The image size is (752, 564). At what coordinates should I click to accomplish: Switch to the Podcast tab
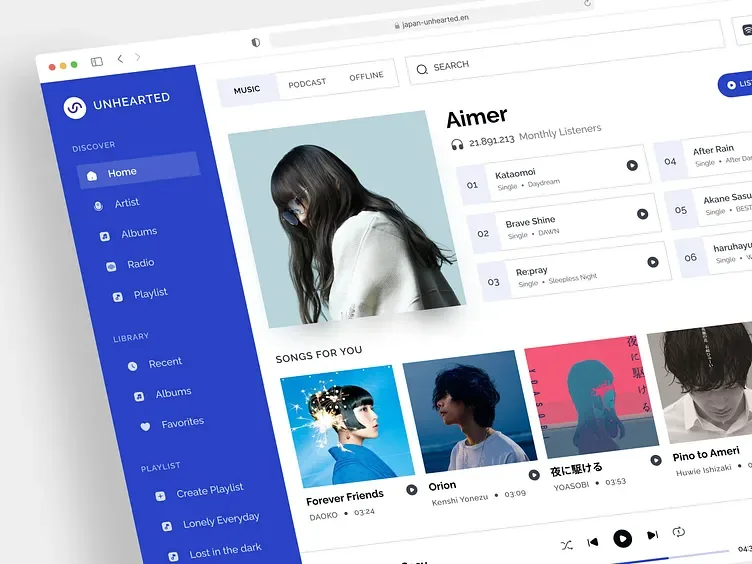pyautogui.click(x=307, y=83)
